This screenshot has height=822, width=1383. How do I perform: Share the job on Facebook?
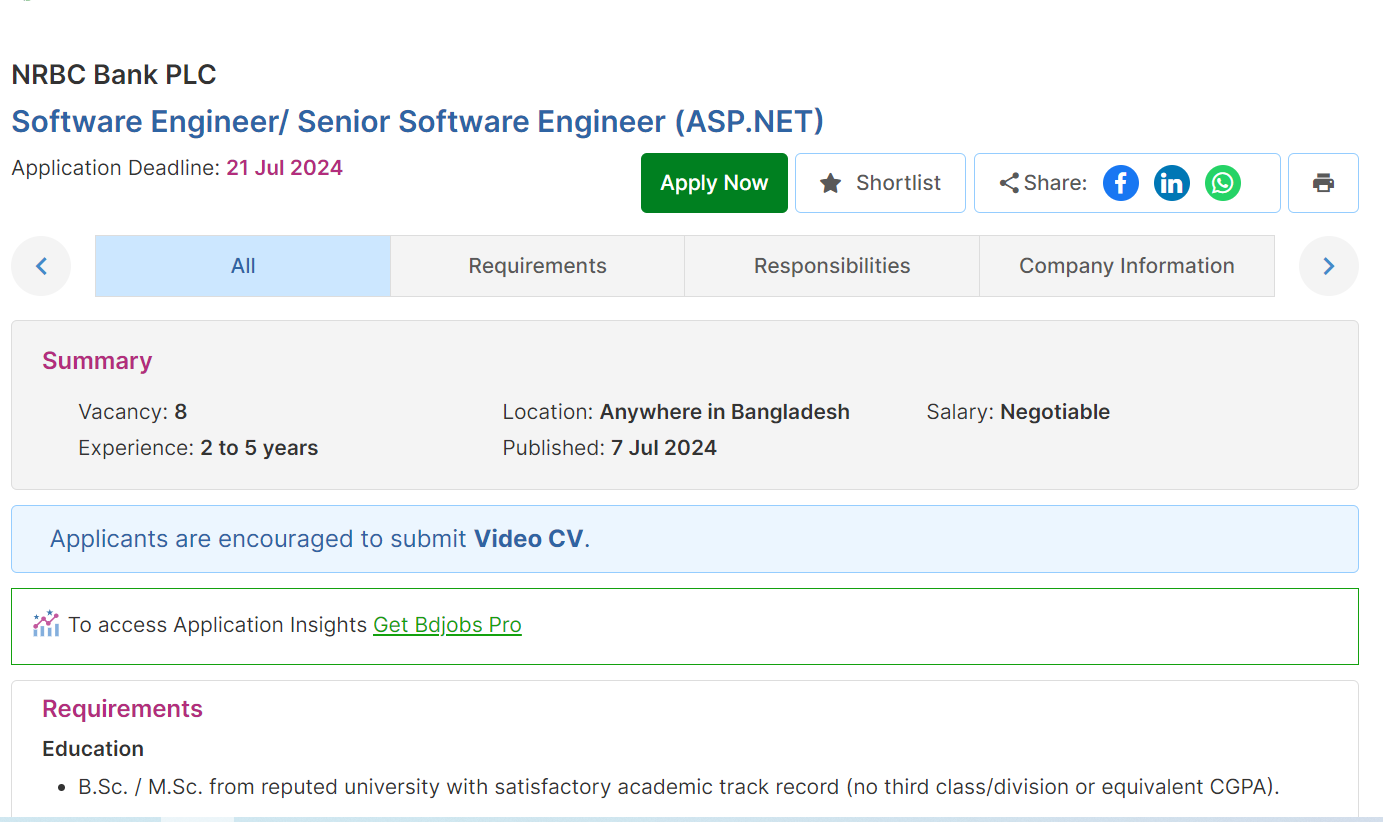[x=1121, y=183]
